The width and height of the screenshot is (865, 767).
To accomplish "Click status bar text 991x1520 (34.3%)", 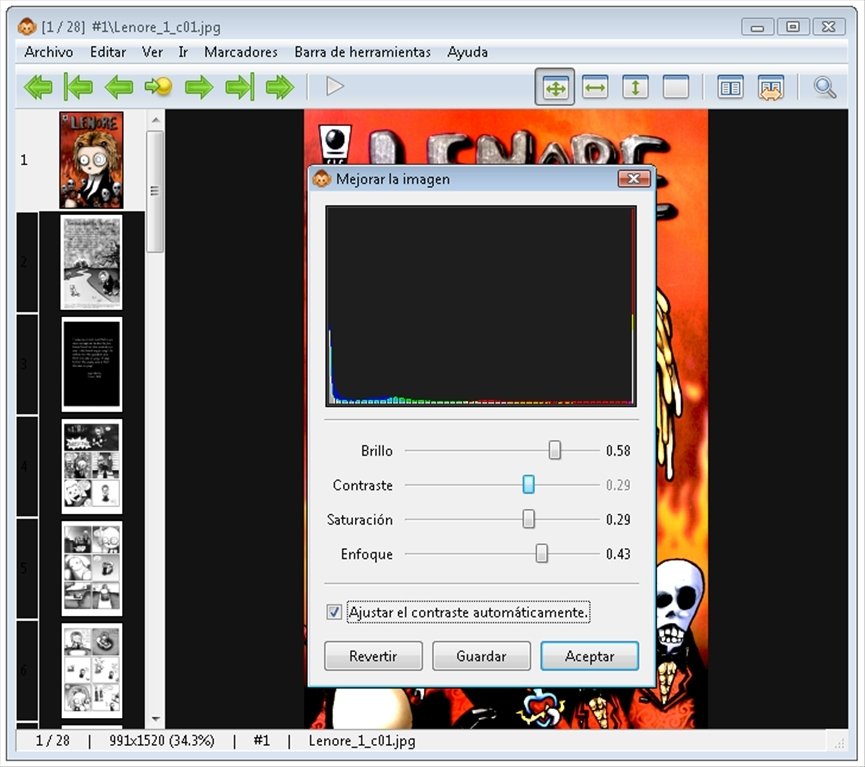I will [162, 741].
